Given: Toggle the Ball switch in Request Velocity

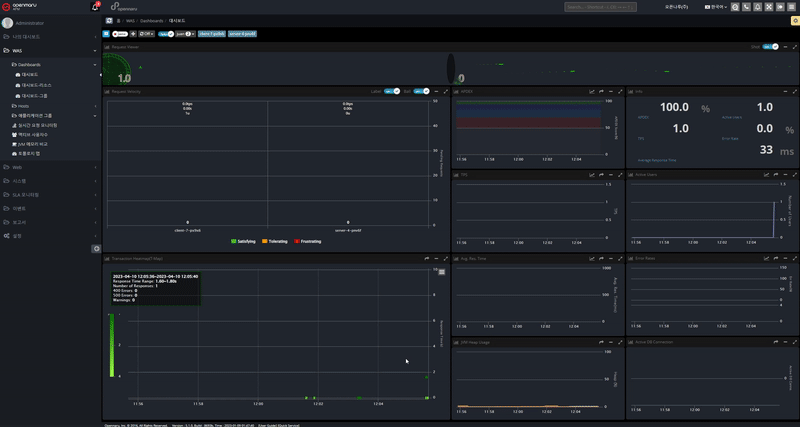Looking at the screenshot, I should point(420,91).
